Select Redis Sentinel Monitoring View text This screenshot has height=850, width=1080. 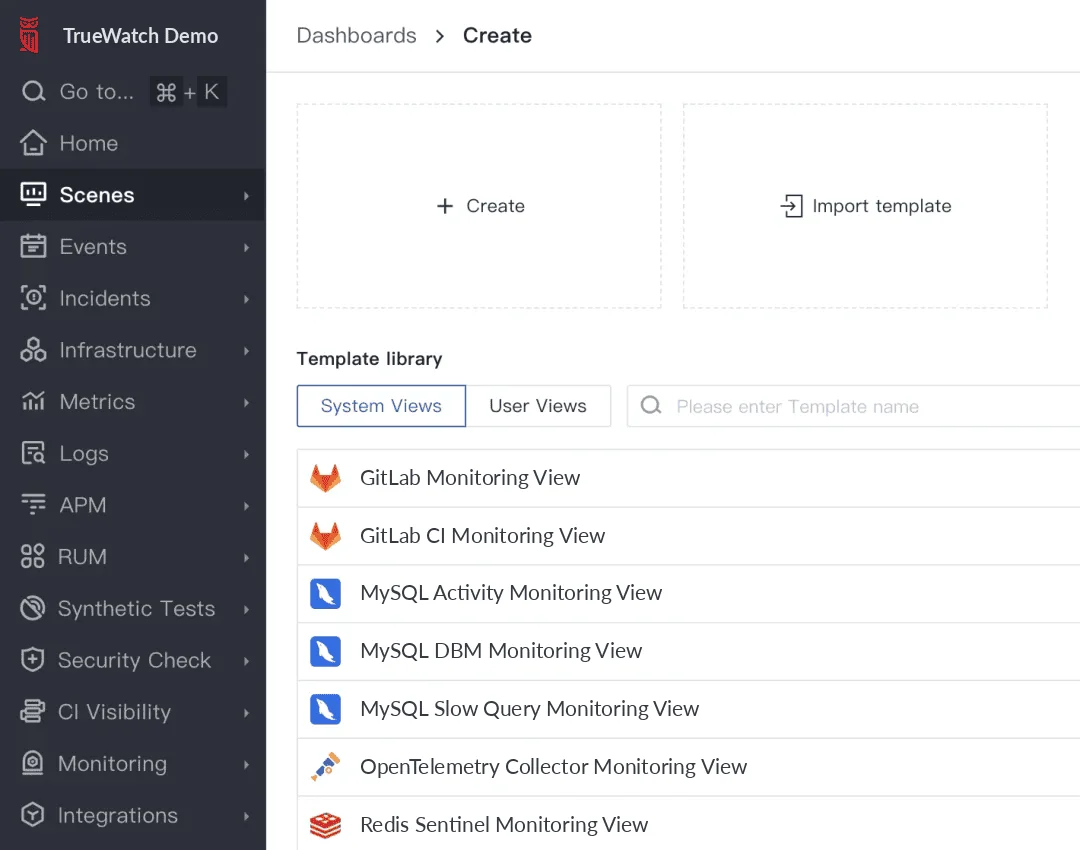pos(503,824)
